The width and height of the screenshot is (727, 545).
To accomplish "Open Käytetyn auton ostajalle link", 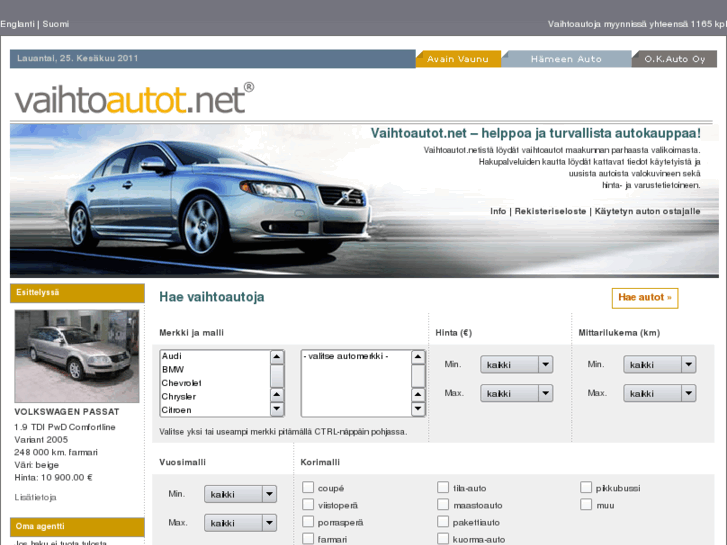I will click(647, 211).
